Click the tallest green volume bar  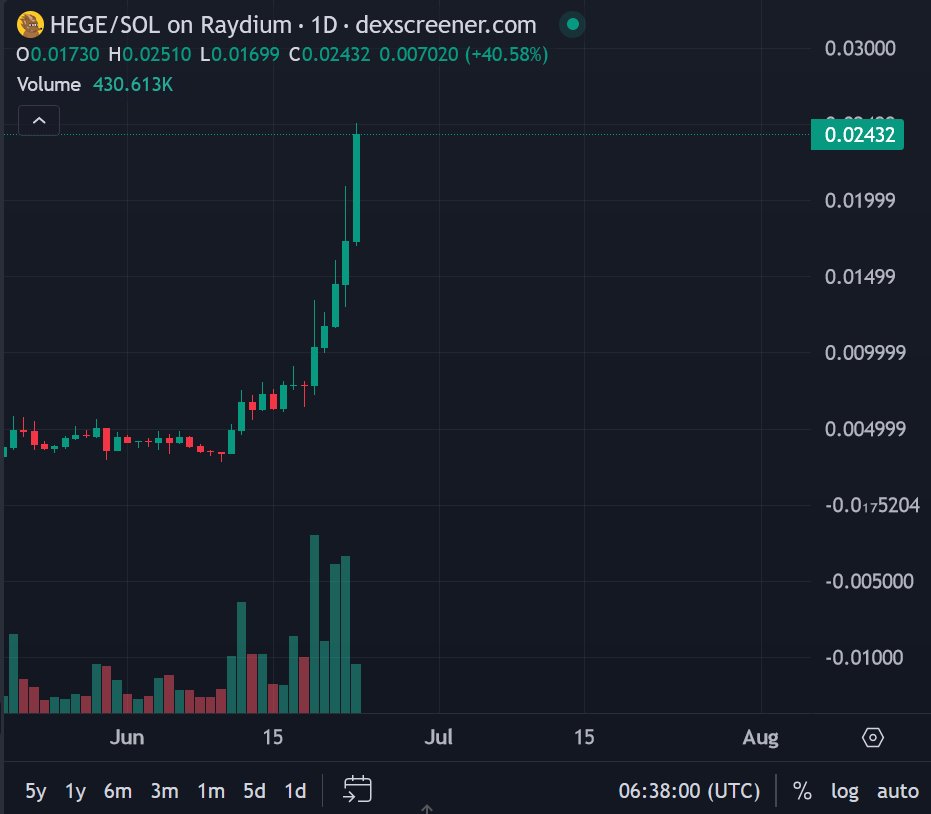pyautogui.click(x=314, y=623)
